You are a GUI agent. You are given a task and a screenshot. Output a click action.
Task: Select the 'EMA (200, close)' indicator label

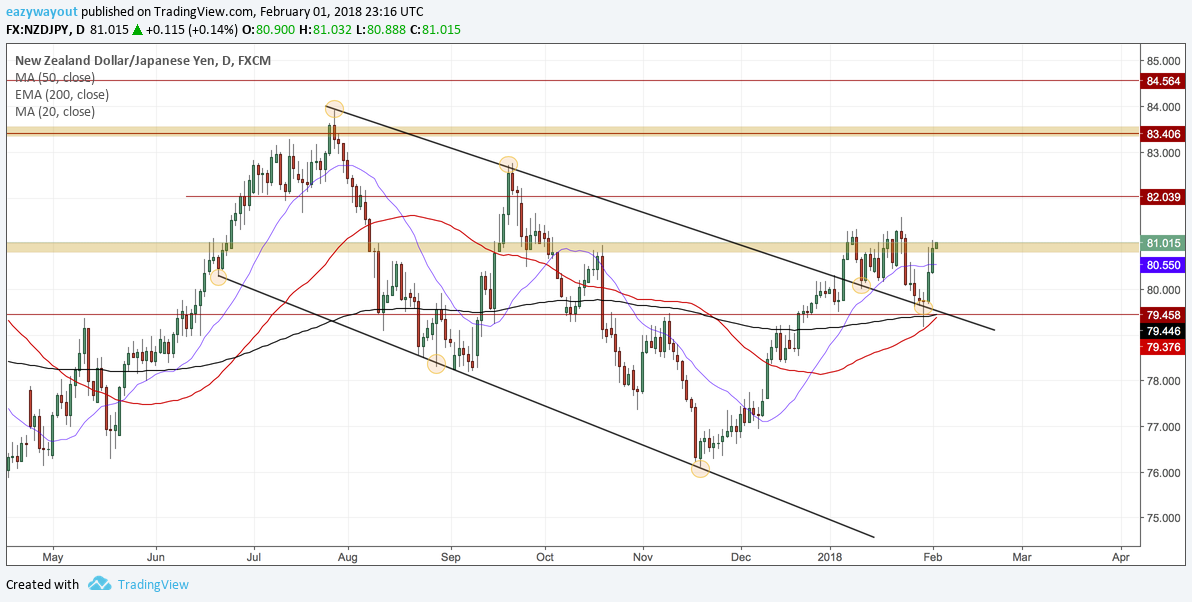(61, 95)
